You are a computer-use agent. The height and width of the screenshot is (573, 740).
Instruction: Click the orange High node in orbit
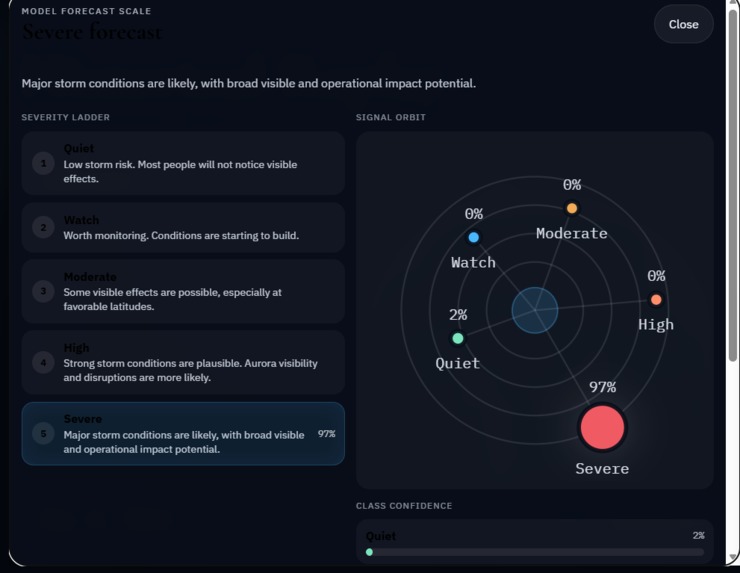656,300
